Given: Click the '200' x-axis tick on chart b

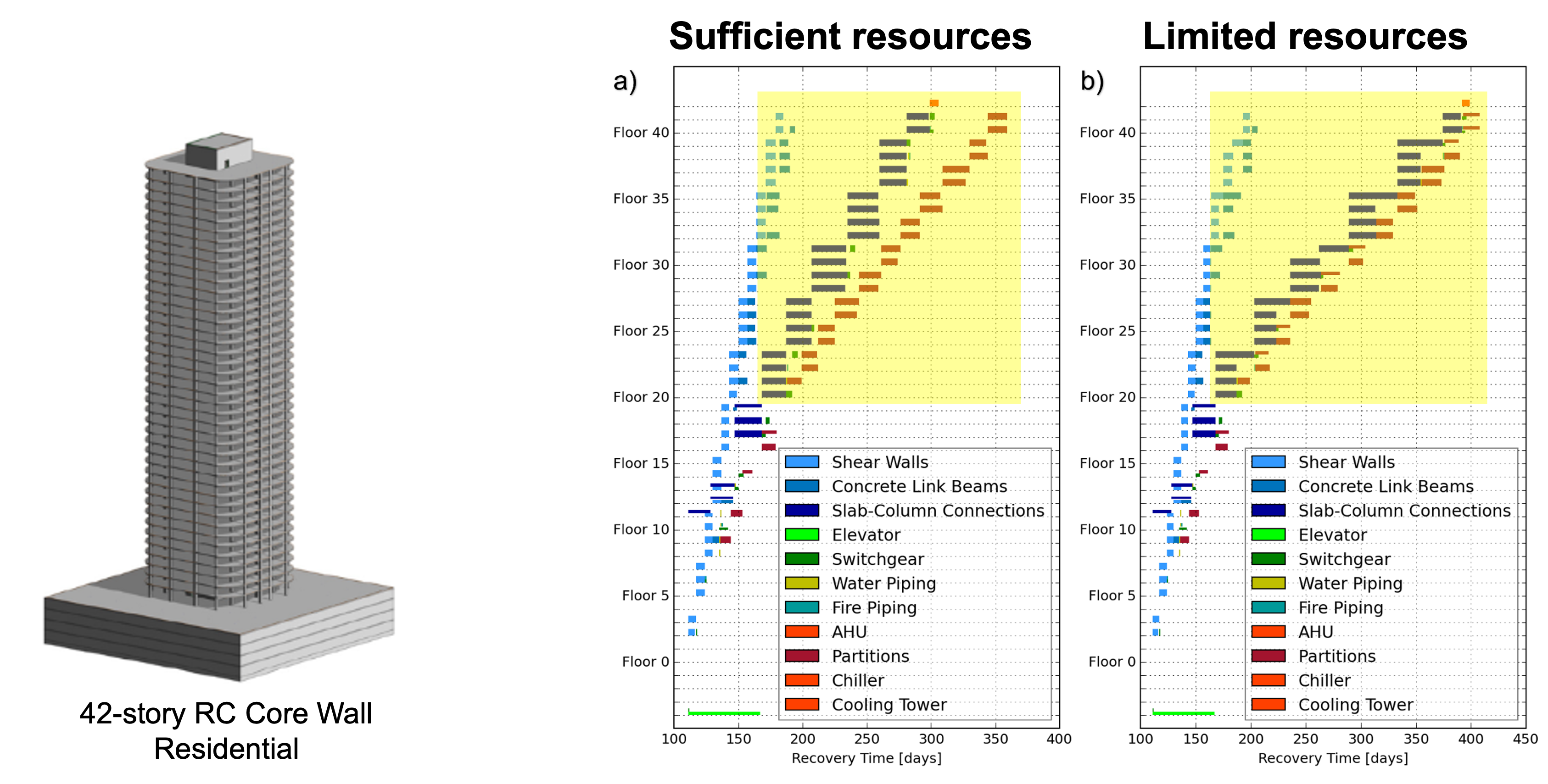Looking at the screenshot, I should [1251, 739].
